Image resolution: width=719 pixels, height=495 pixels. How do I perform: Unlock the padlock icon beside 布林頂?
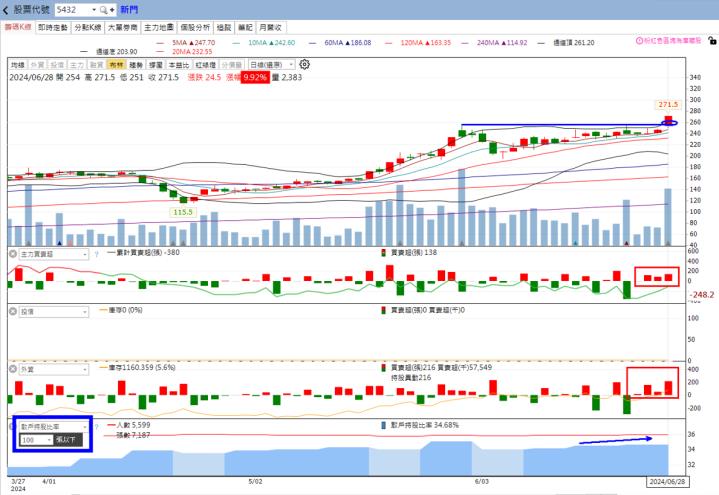click(712, 40)
